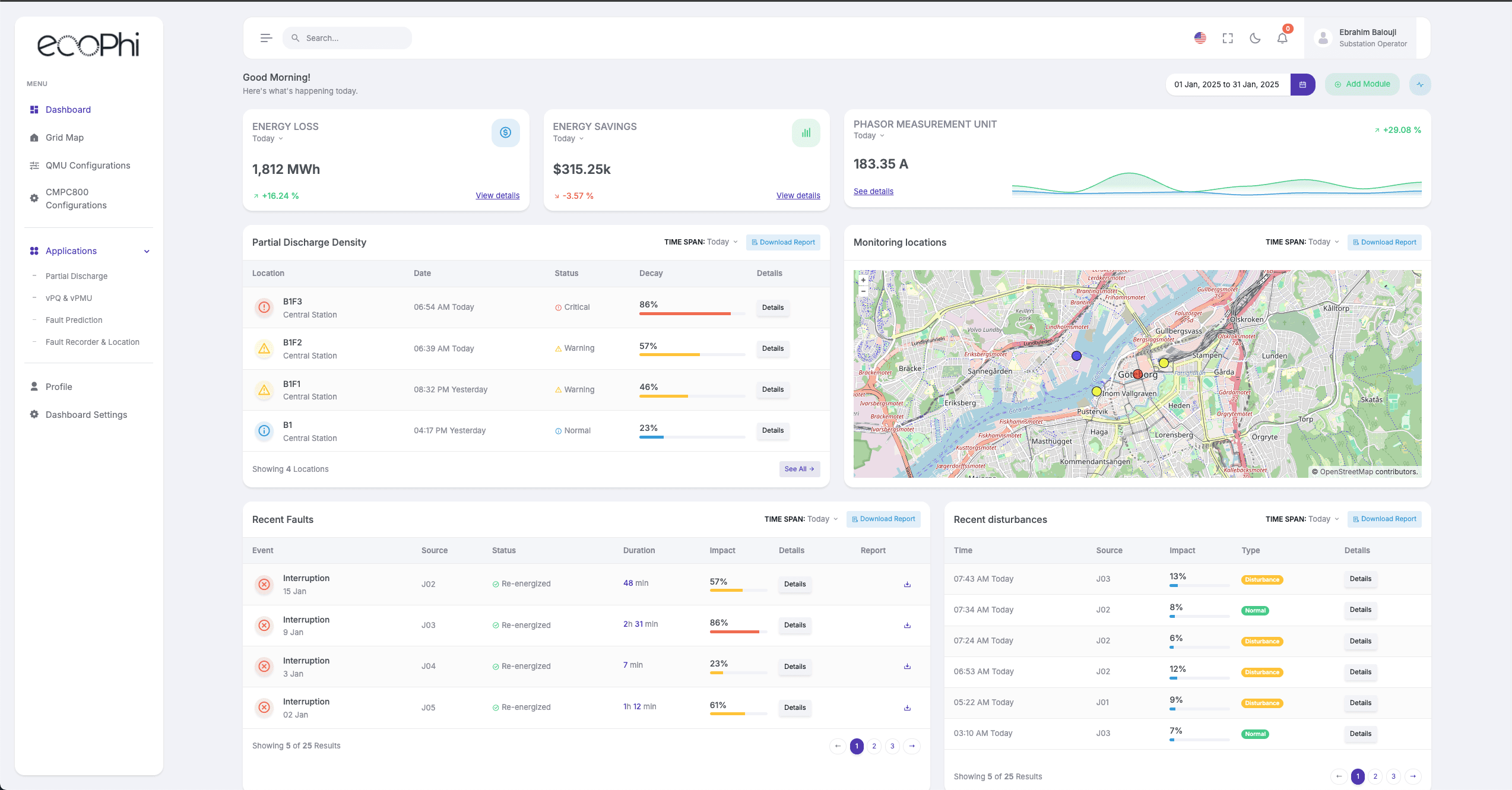Screen dimensions: 1512x790
Task: Click the activity pulse icon button
Action: click(x=1420, y=84)
